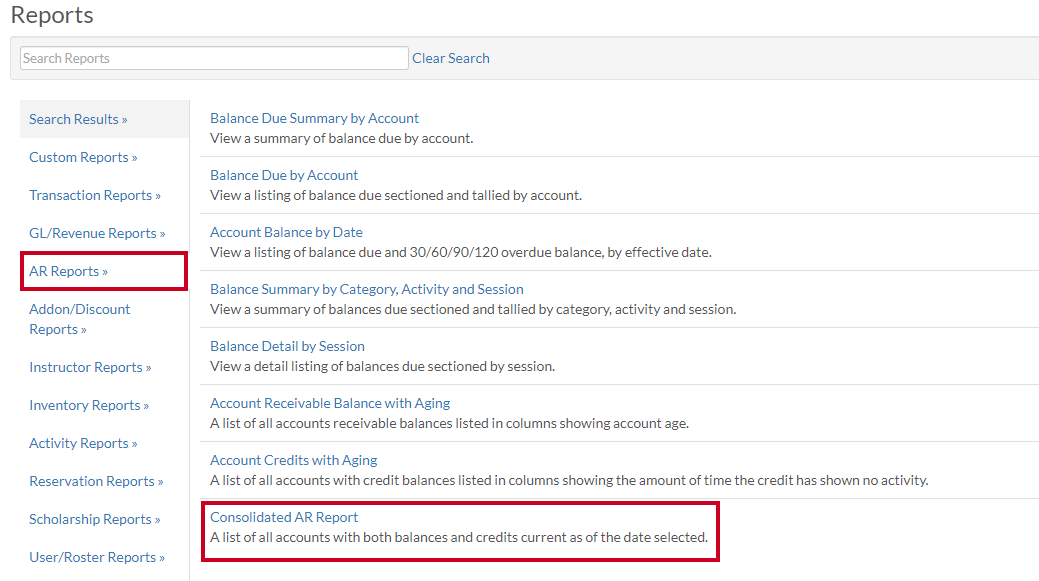Open the Consolidated AR Report link
This screenshot has width=1039, height=581.
(284, 517)
